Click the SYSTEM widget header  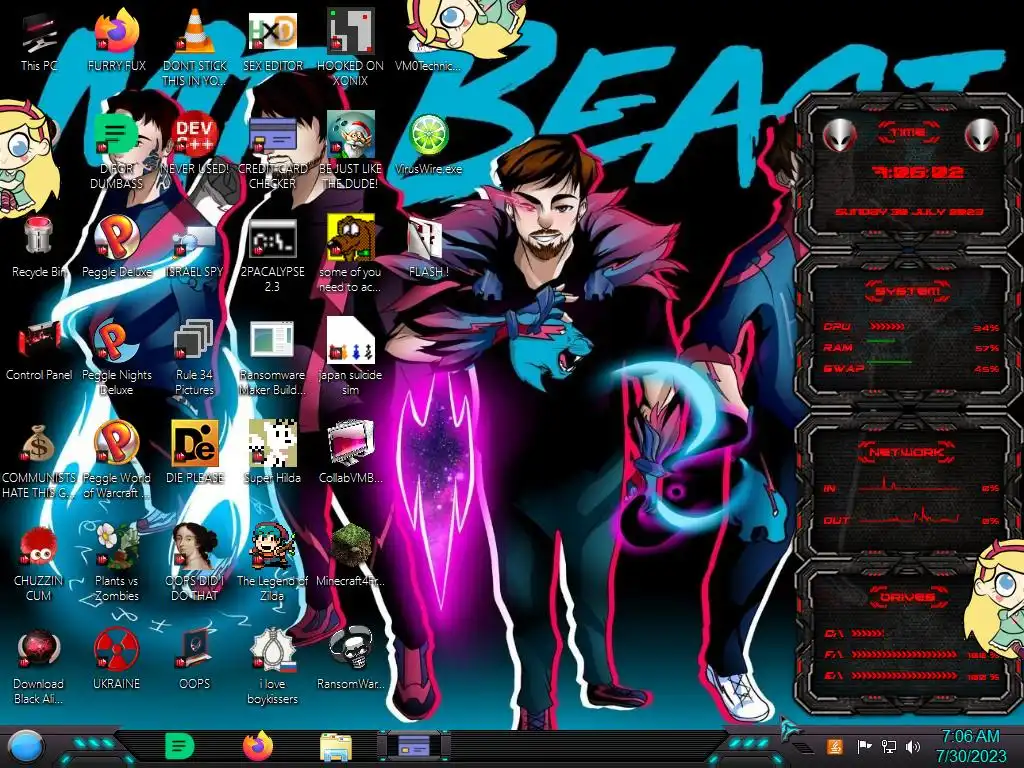click(x=908, y=291)
